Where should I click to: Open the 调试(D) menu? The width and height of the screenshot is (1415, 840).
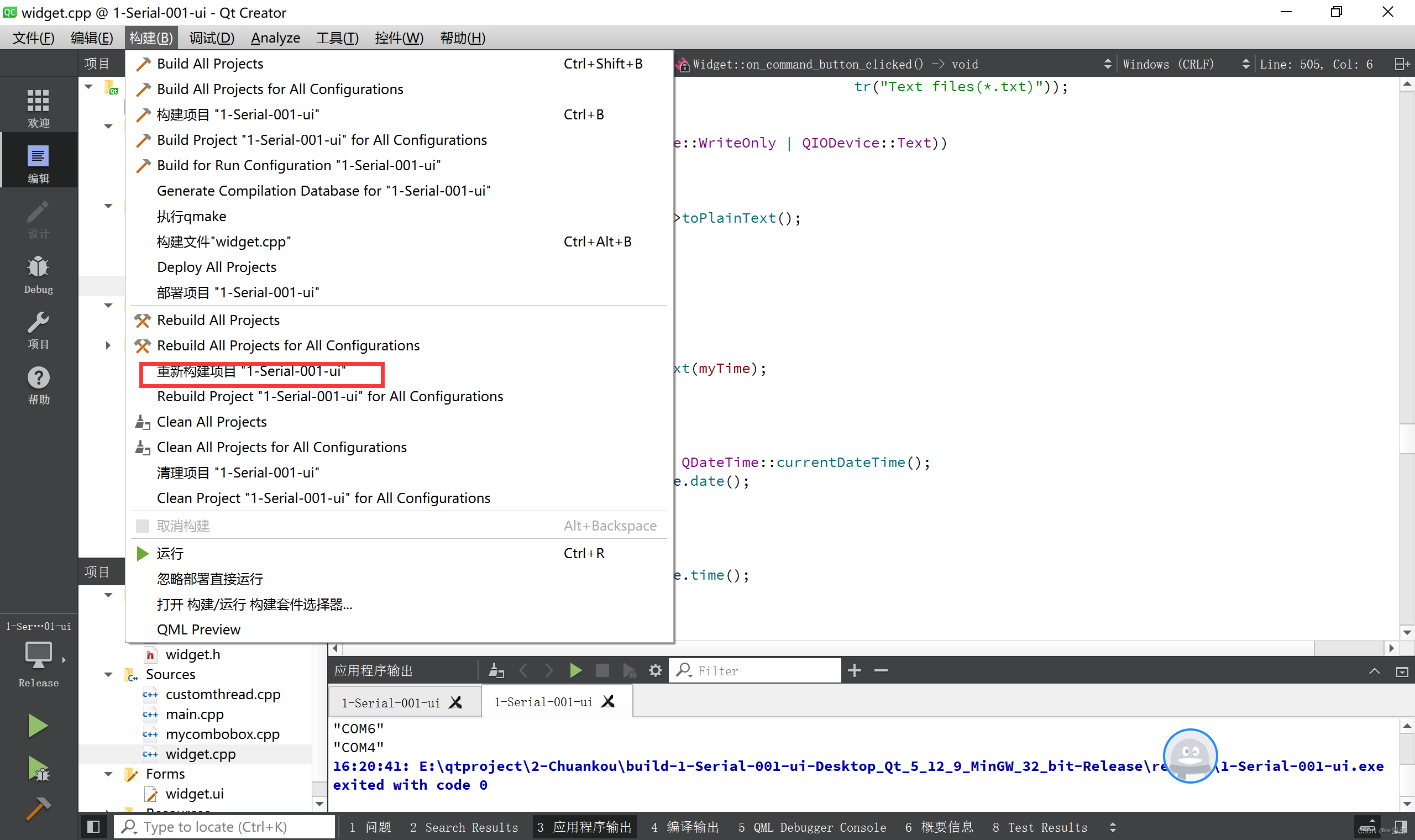pyautogui.click(x=212, y=38)
